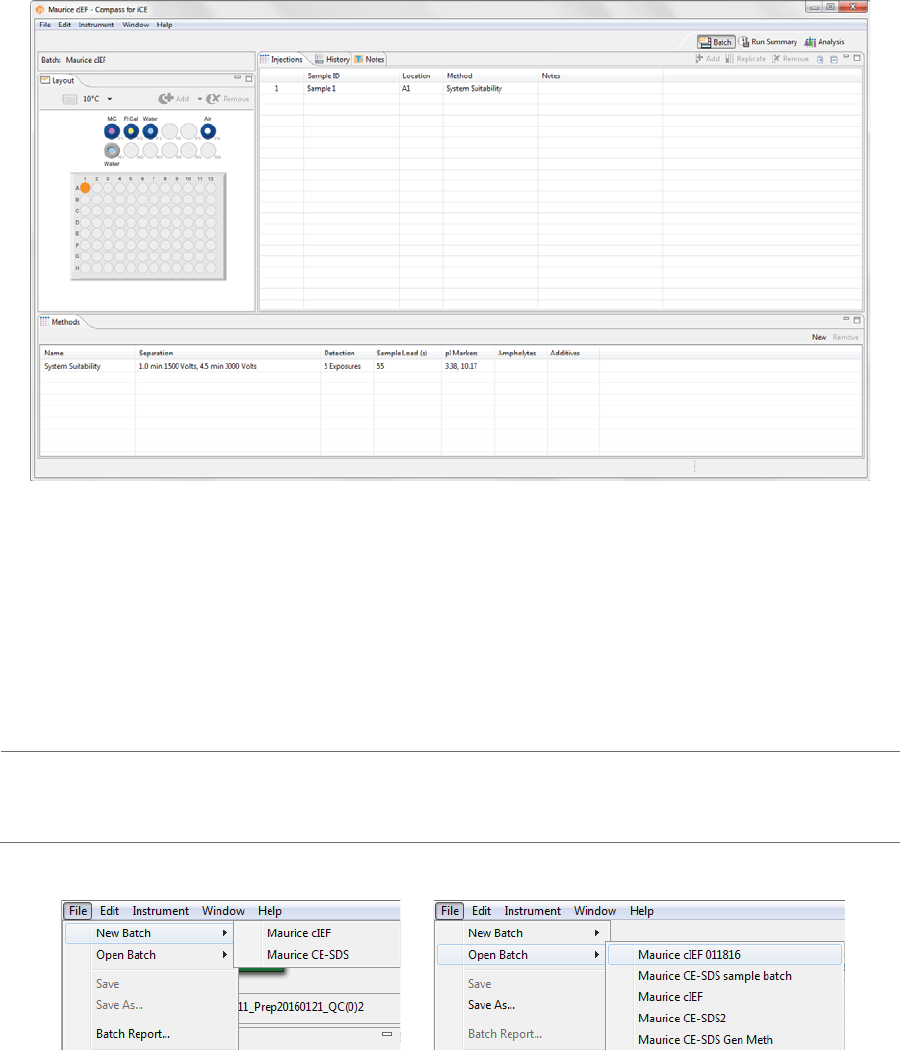Viewport: 900px width, 1050px height.
Task: Open the Instrument menu in main window
Action: click(x=96, y=25)
